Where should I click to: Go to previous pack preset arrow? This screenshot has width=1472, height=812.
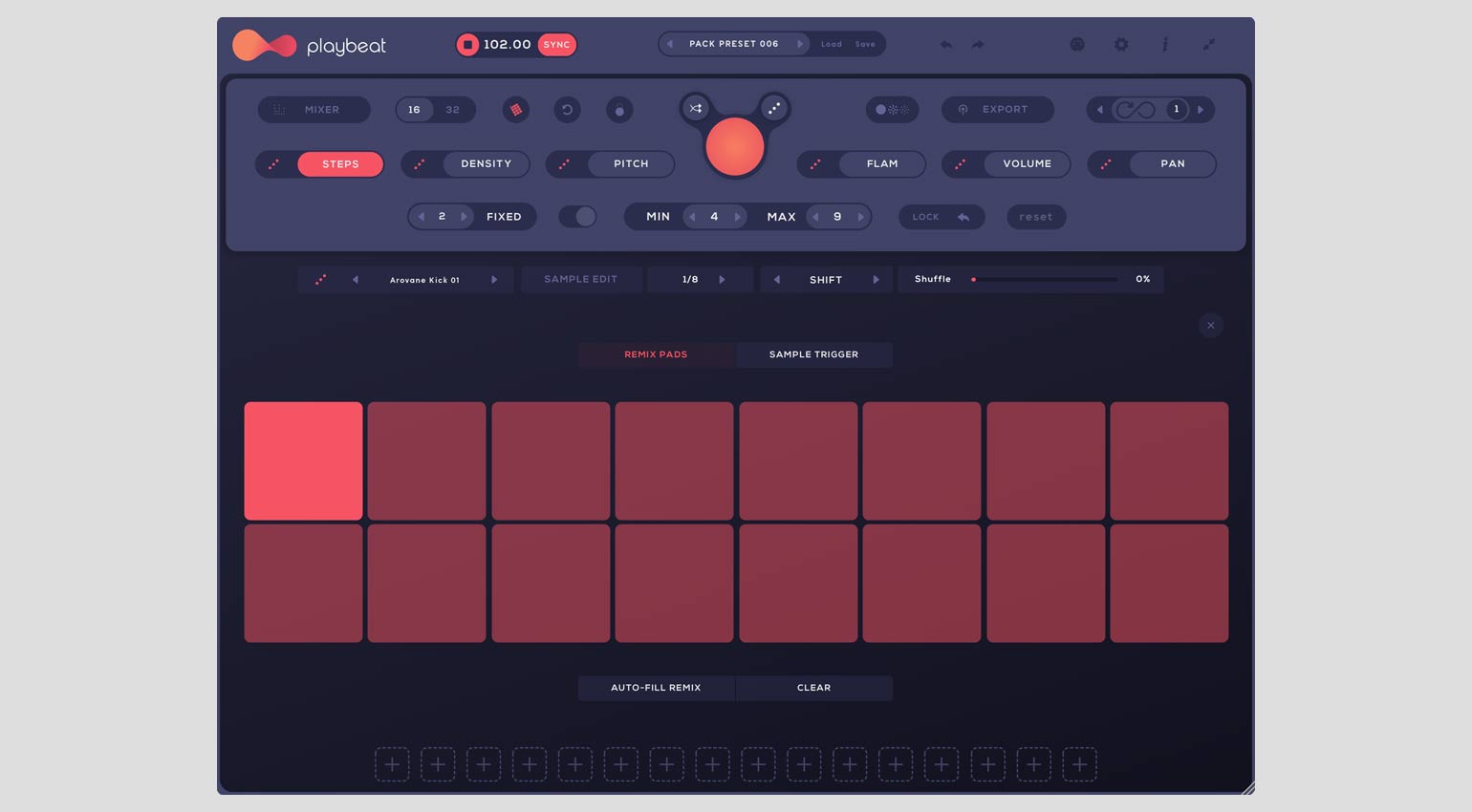tap(670, 44)
